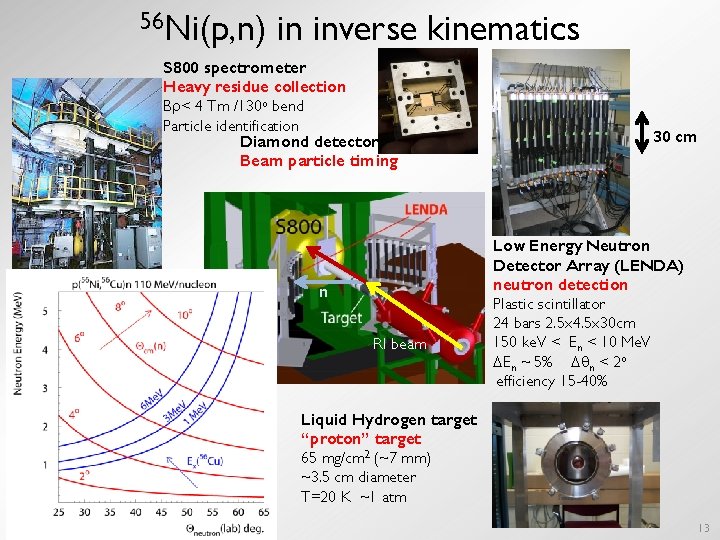720x540 pixels.
Task: Click the 'Low Energy Neutron' heading line
Action: [571, 246]
